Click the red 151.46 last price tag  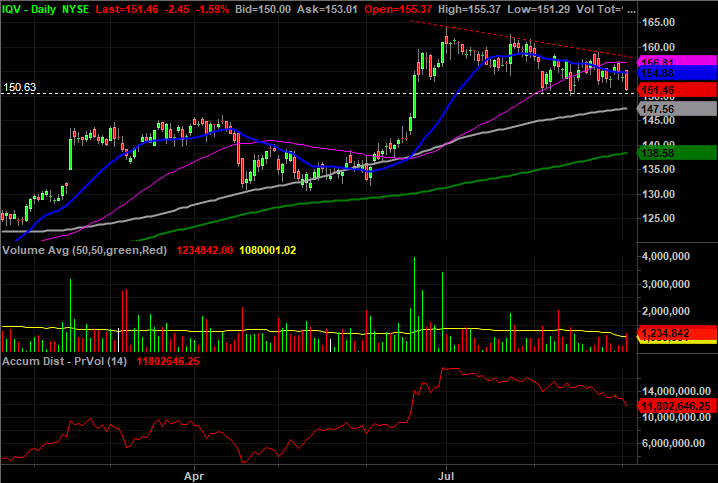[x=677, y=90]
